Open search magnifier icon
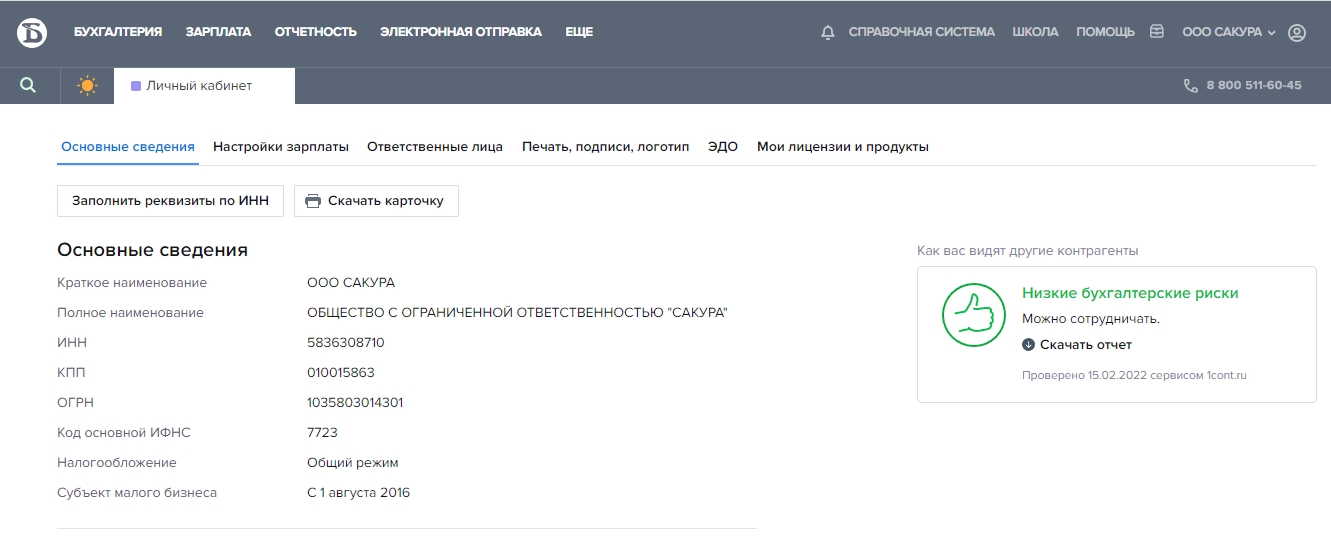The width and height of the screenshot is (1331, 546). [x=28, y=86]
